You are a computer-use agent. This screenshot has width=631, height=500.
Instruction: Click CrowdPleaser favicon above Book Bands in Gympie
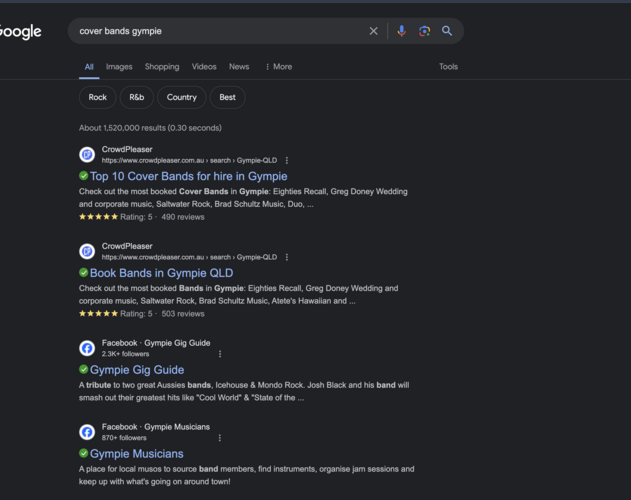coord(87,252)
